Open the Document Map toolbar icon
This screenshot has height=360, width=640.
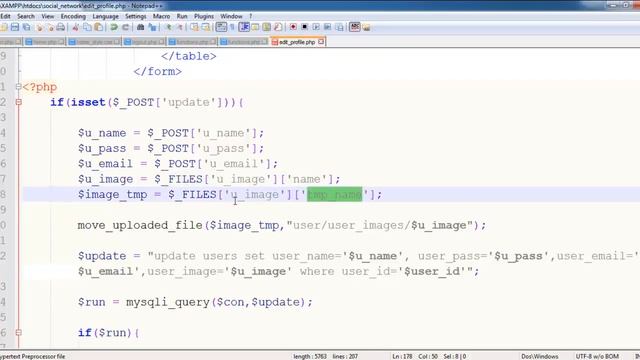[x=267, y=27]
